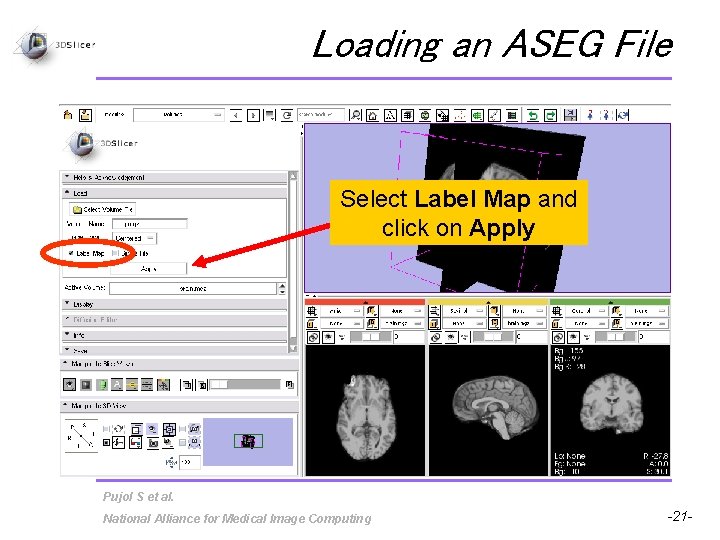
Task: Click the module panel vertical scrollbar
Action: [x=293, y=262]
